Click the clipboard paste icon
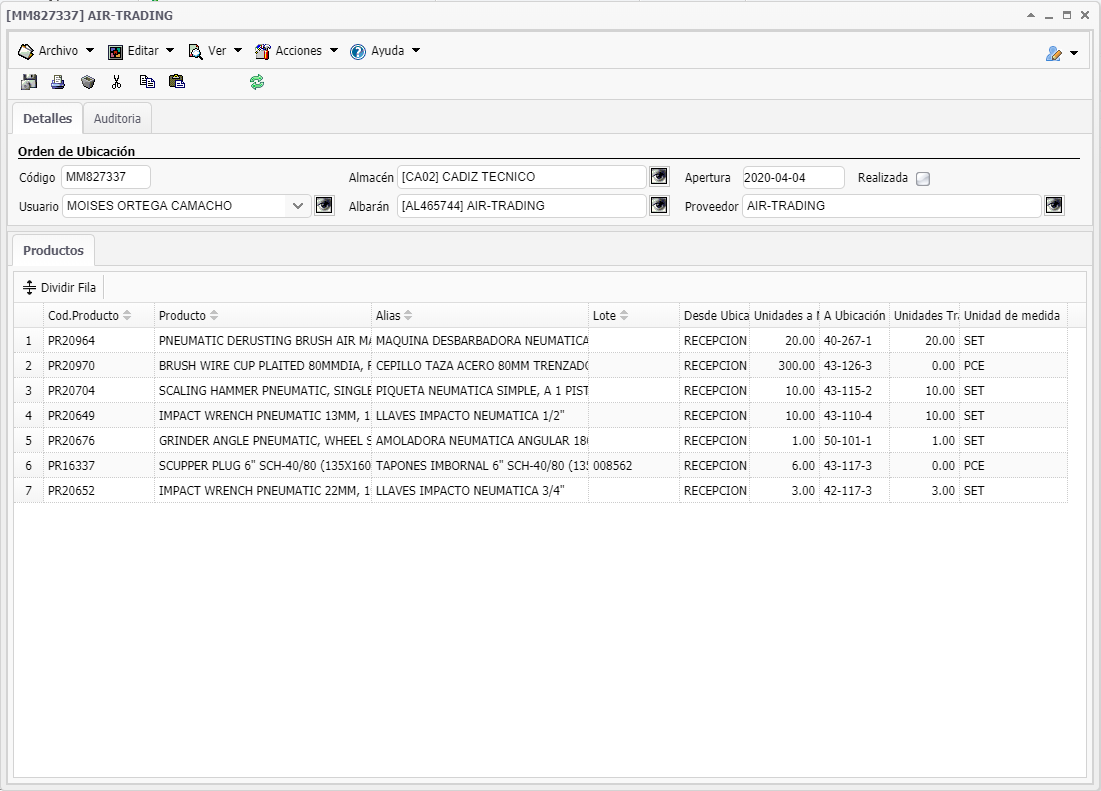 (x=177, y=83)
